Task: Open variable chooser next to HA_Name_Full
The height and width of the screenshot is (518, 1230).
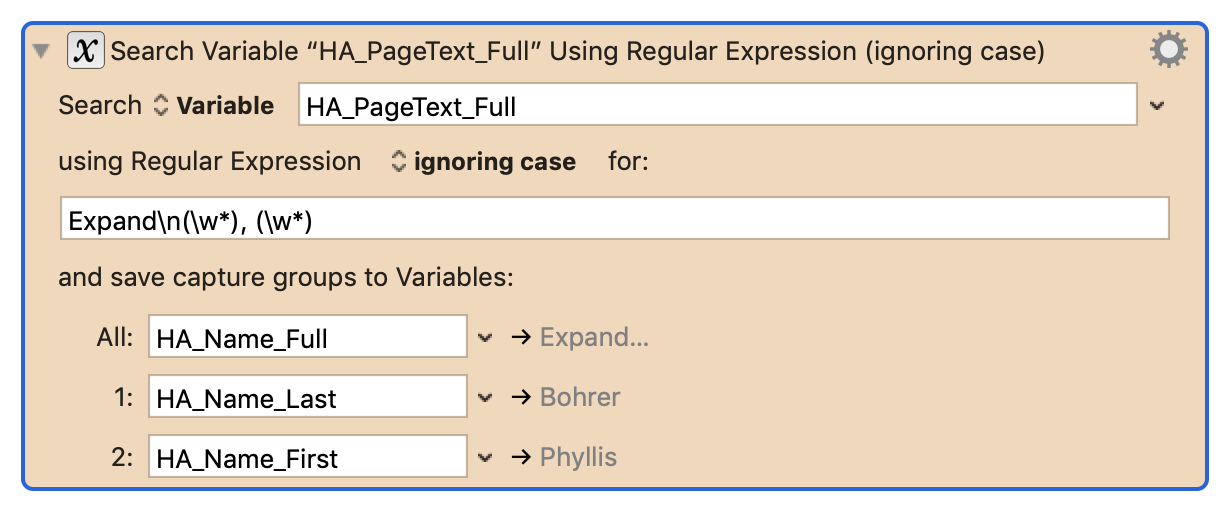Action: [x=486, y=338]
